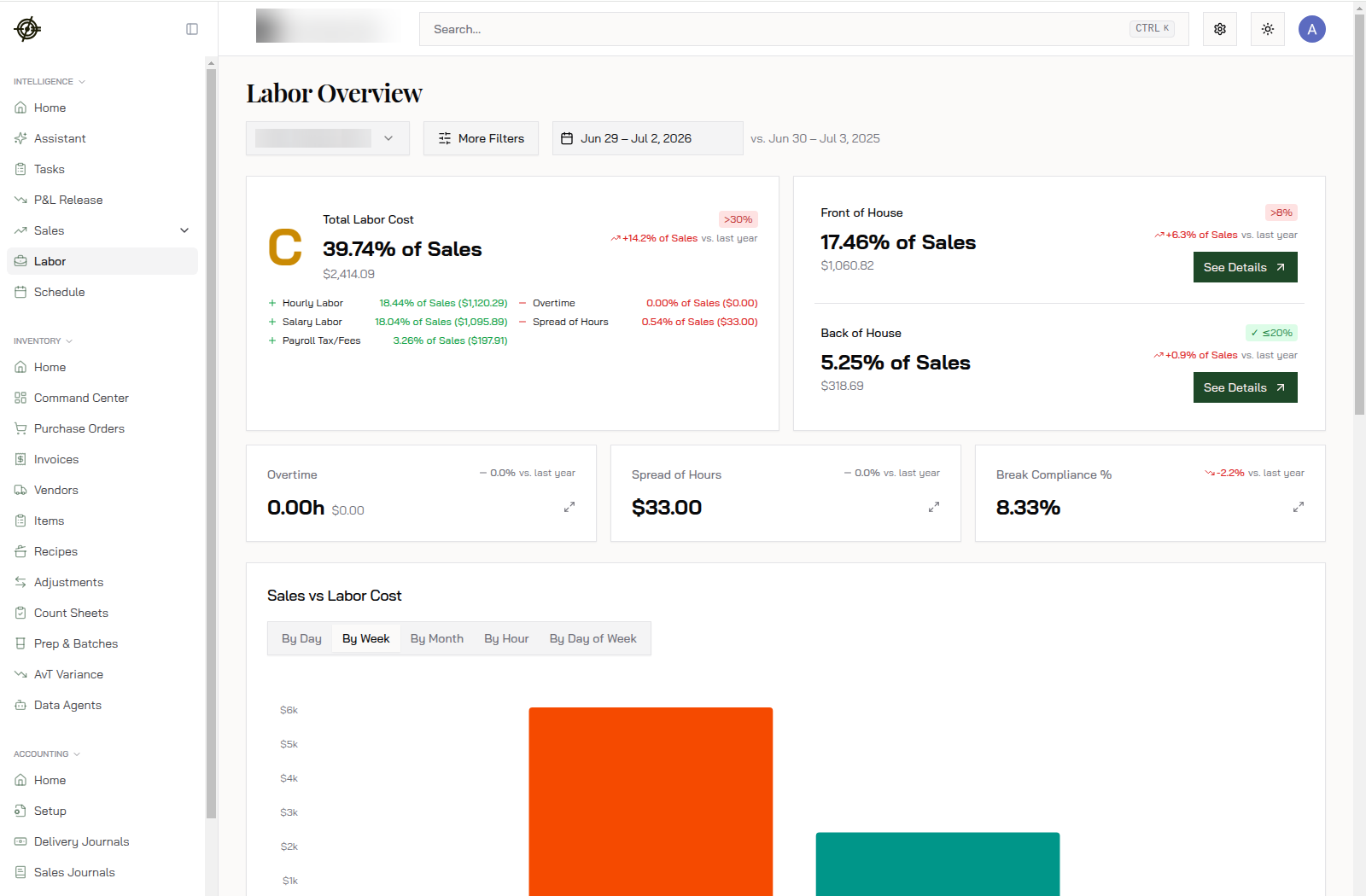The width and height of the screenshot is (1366, 896).
Task: Click AvT Variance trend-down icon
Action: pyautogui.click(x=20, y=674)
